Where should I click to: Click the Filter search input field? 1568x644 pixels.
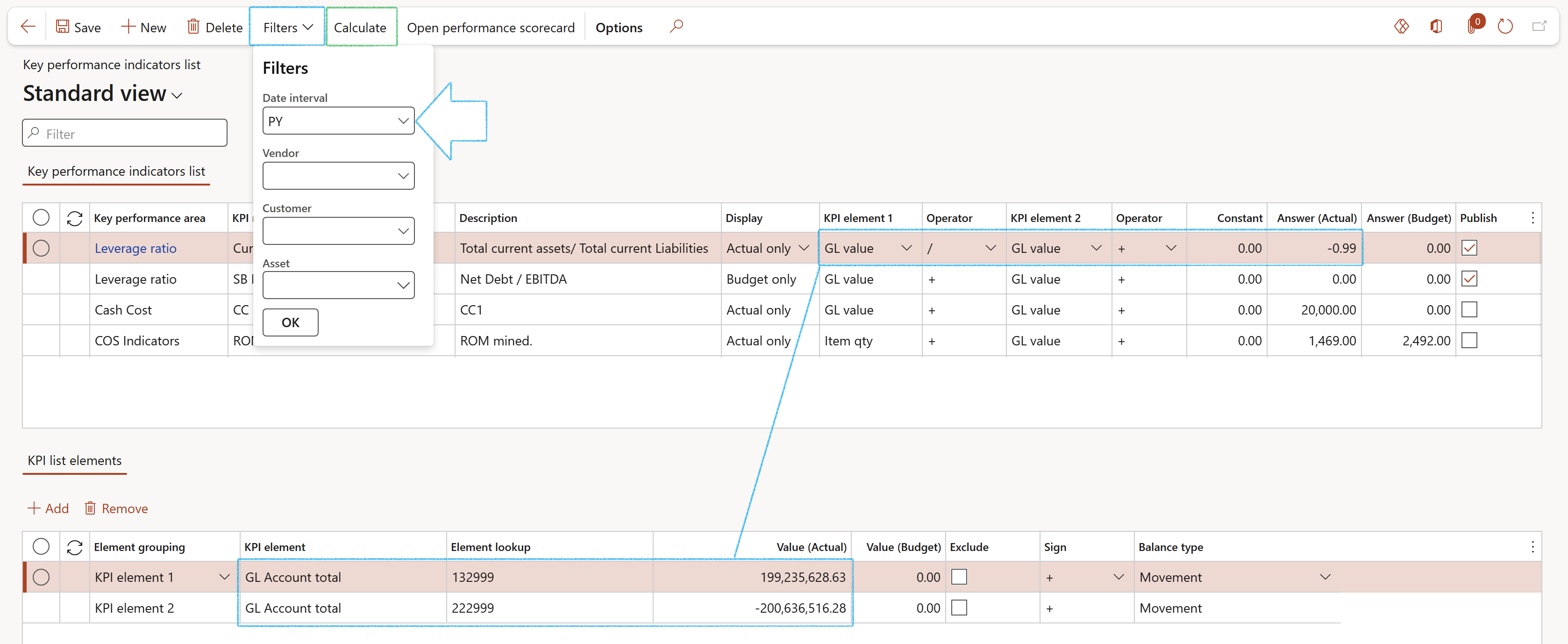(125, 133)
